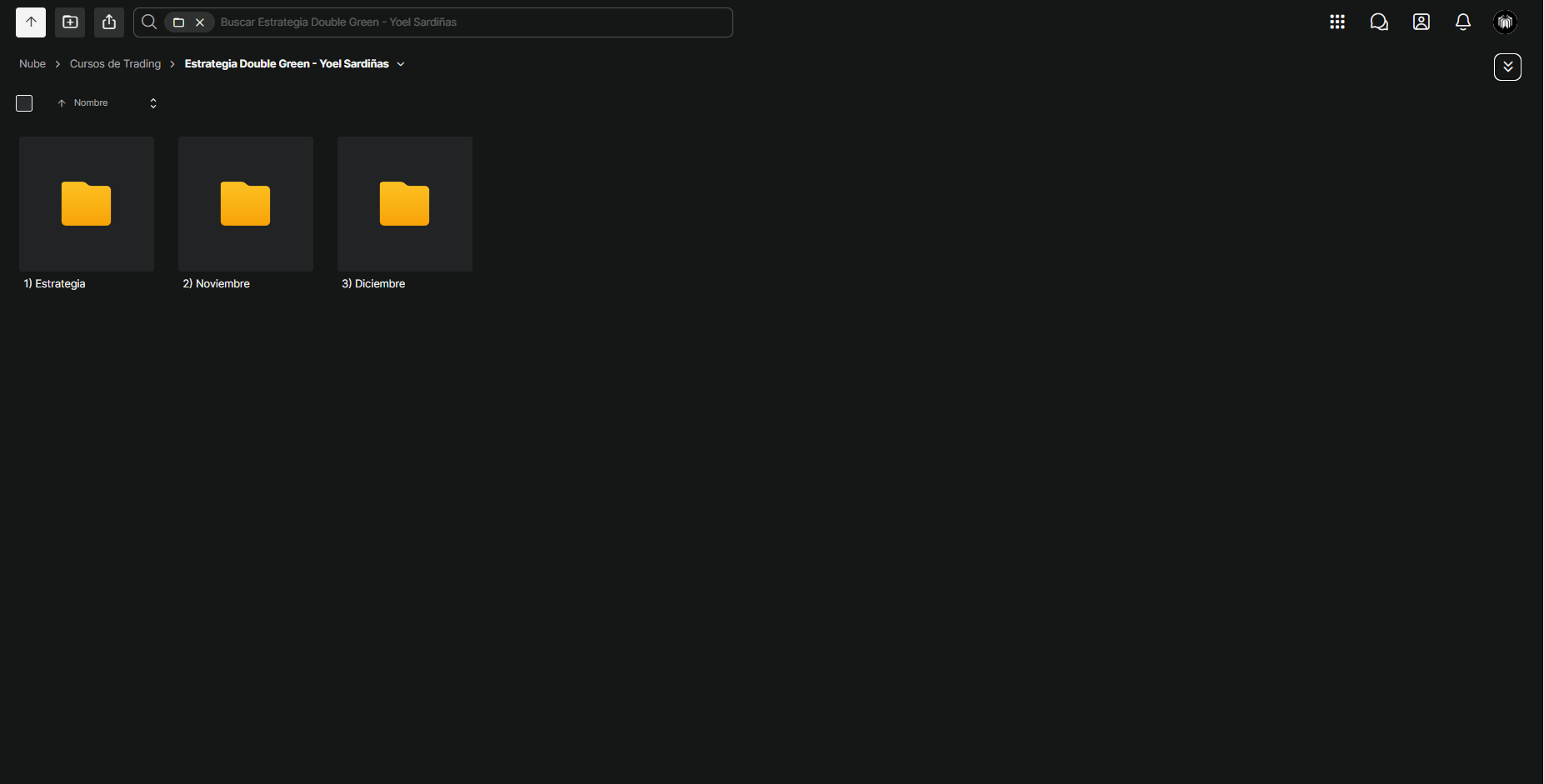
Task: Click the upload arrow button
Action: click(31, 22)
